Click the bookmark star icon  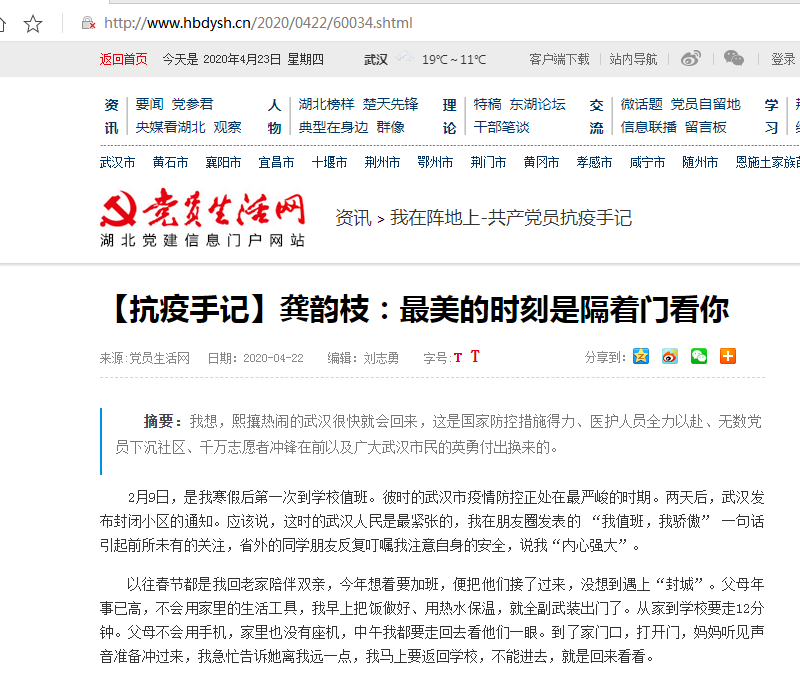(x=33, y=23)
